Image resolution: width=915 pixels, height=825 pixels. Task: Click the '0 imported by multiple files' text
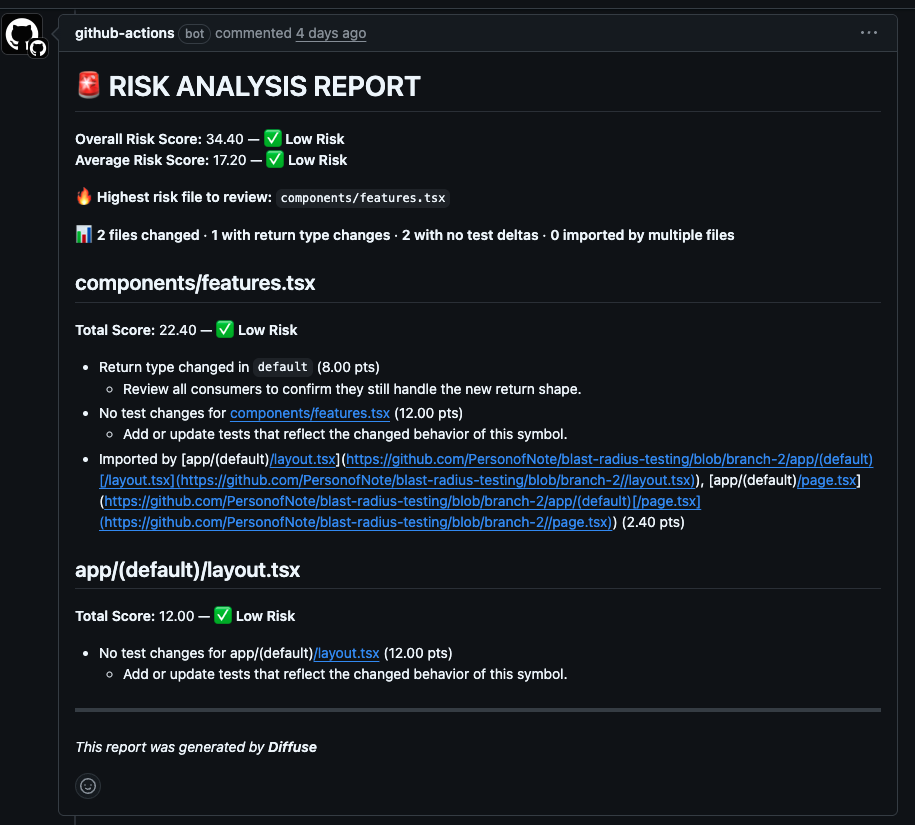[642, 235]
